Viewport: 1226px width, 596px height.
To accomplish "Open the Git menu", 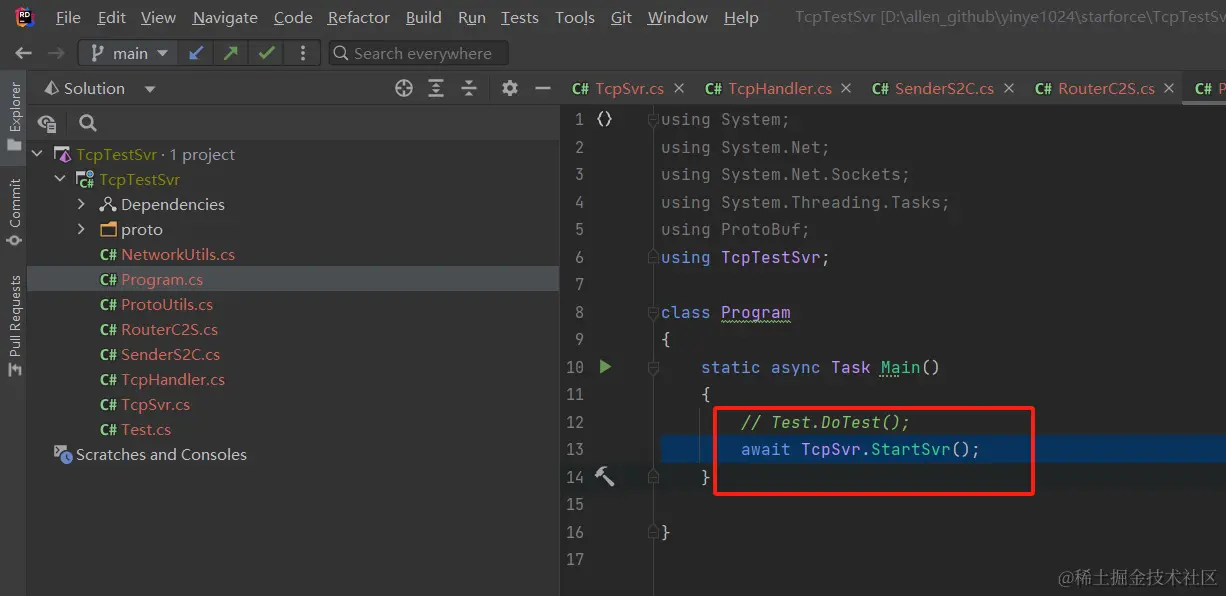I will 621,17.
